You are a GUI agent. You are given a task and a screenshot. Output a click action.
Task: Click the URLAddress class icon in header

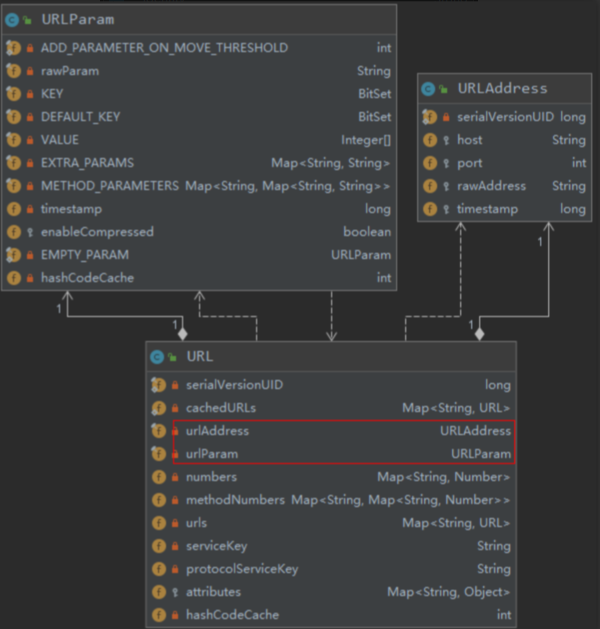[x=429, y=89]
